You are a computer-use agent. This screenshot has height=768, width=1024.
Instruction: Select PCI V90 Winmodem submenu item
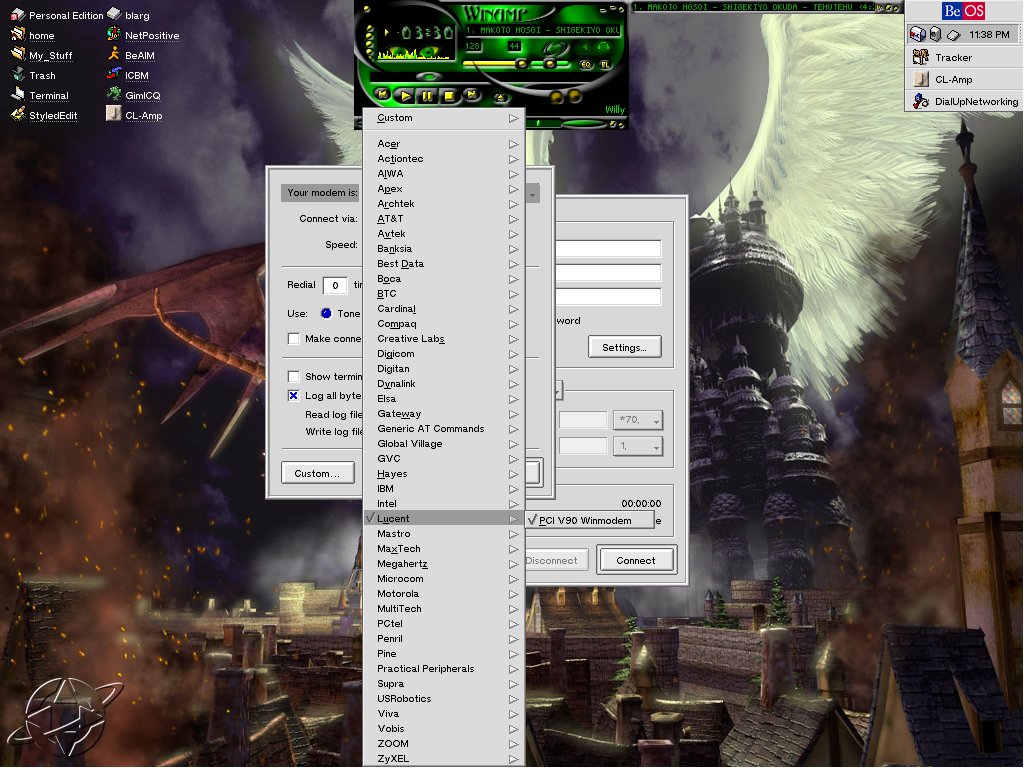(590, 520)
